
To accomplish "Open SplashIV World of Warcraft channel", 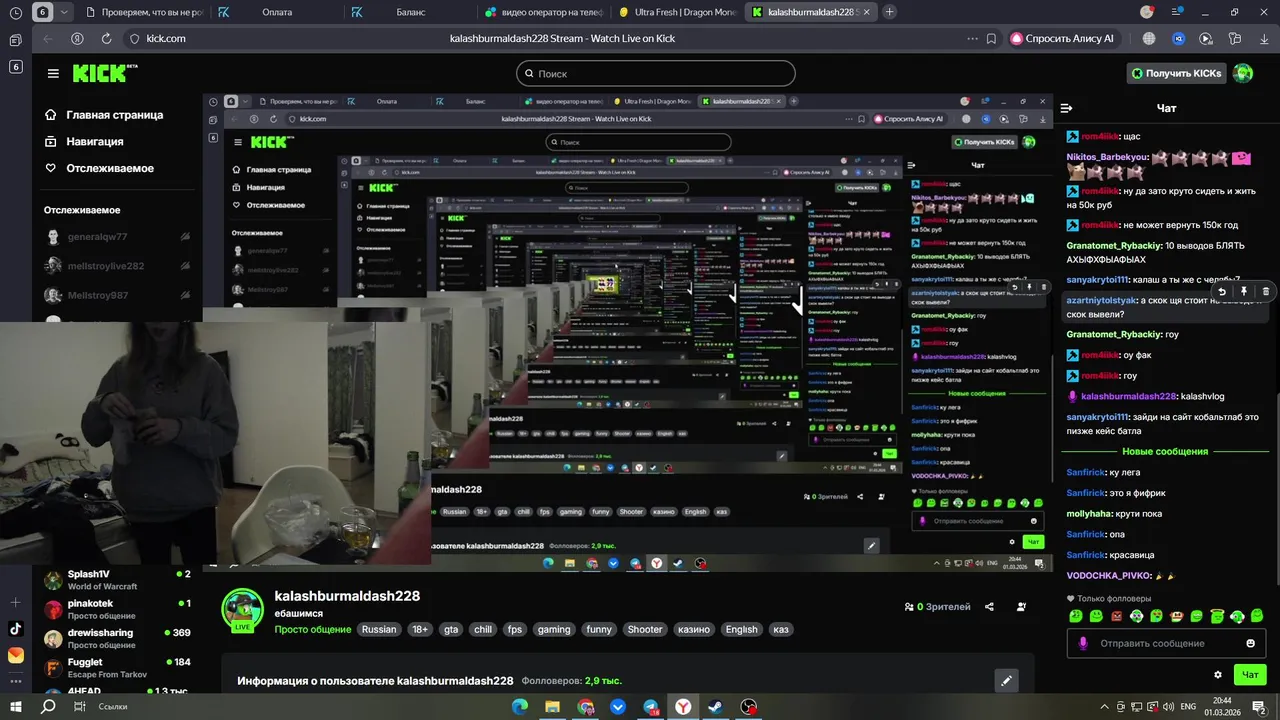I will (118, 580).
